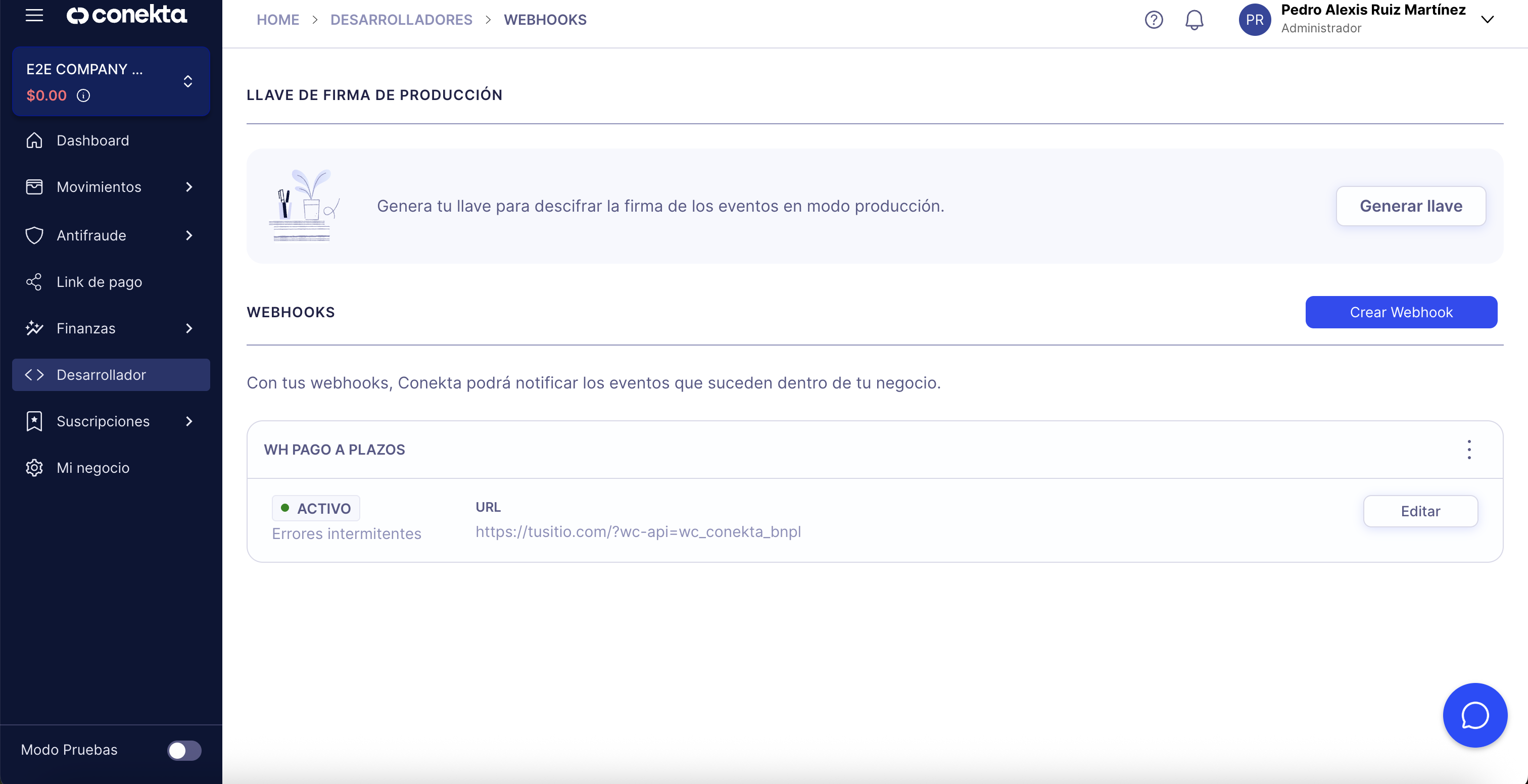1528x784 pixels.
Task: Click the WEBHOOKS breadcrumb
Action: 545,20
